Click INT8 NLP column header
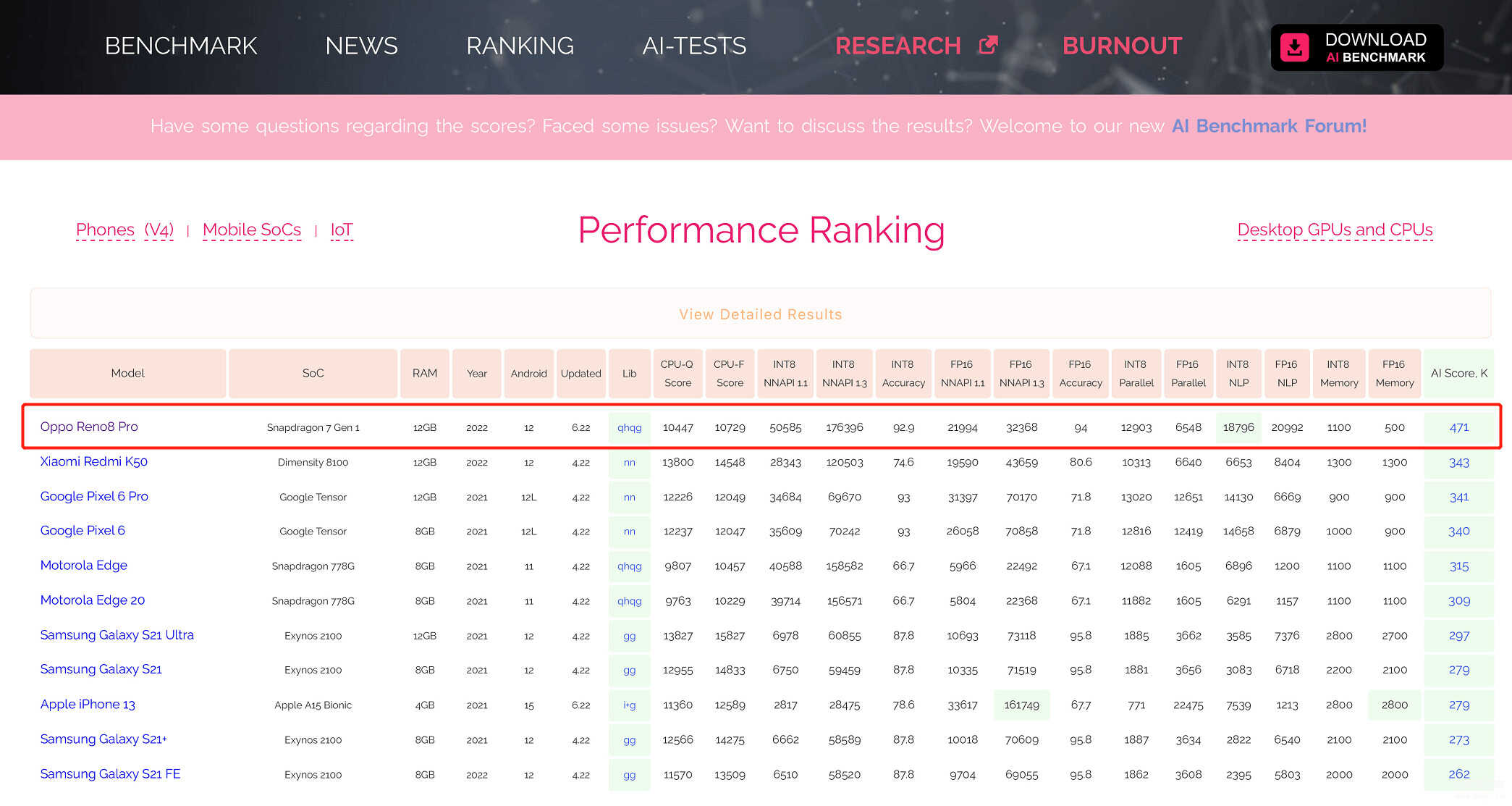Image resolution: width=1512 pixels, height=806 pixels. [1238, 373]
